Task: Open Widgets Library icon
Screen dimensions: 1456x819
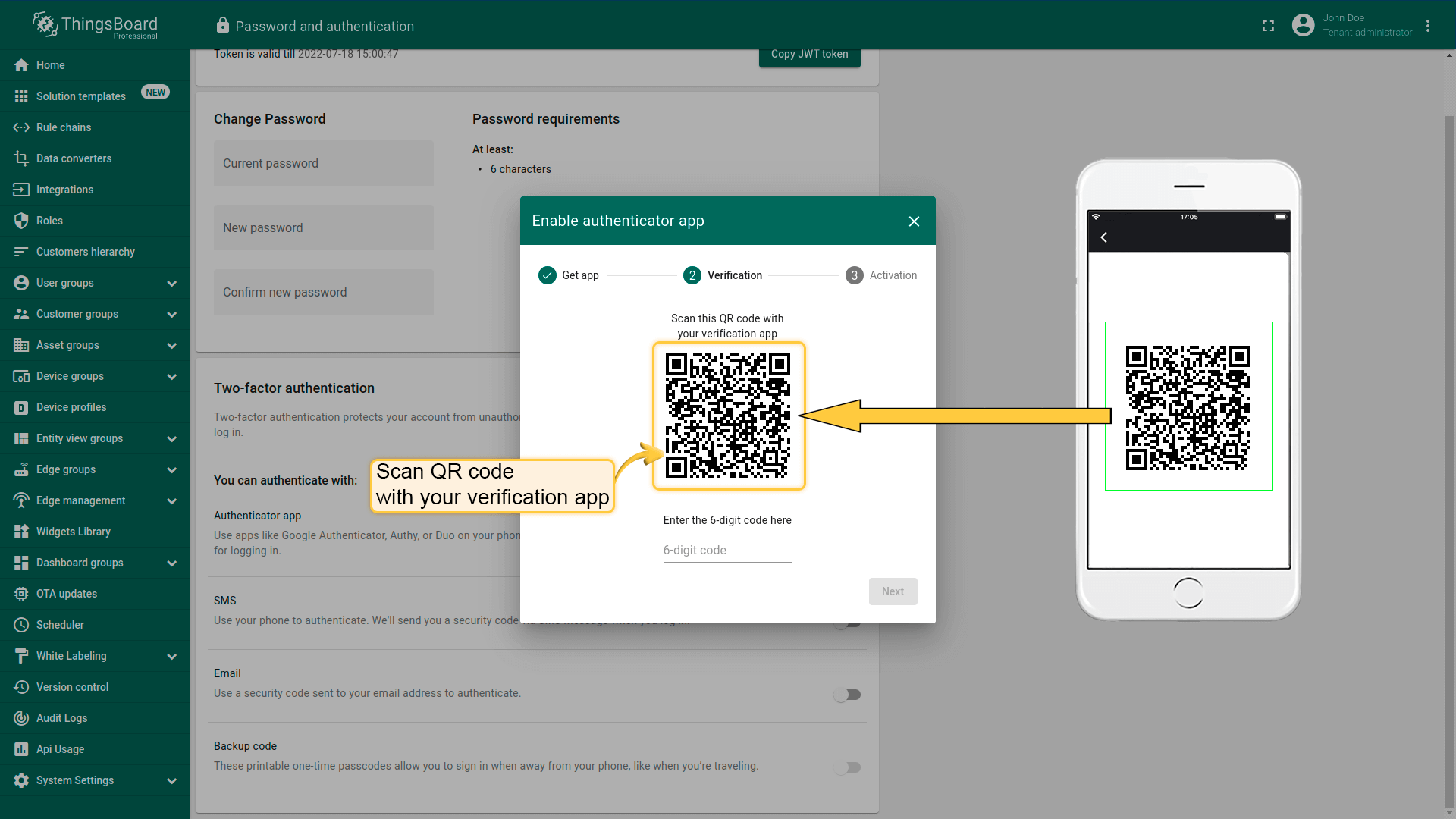Action: (21, 532)
